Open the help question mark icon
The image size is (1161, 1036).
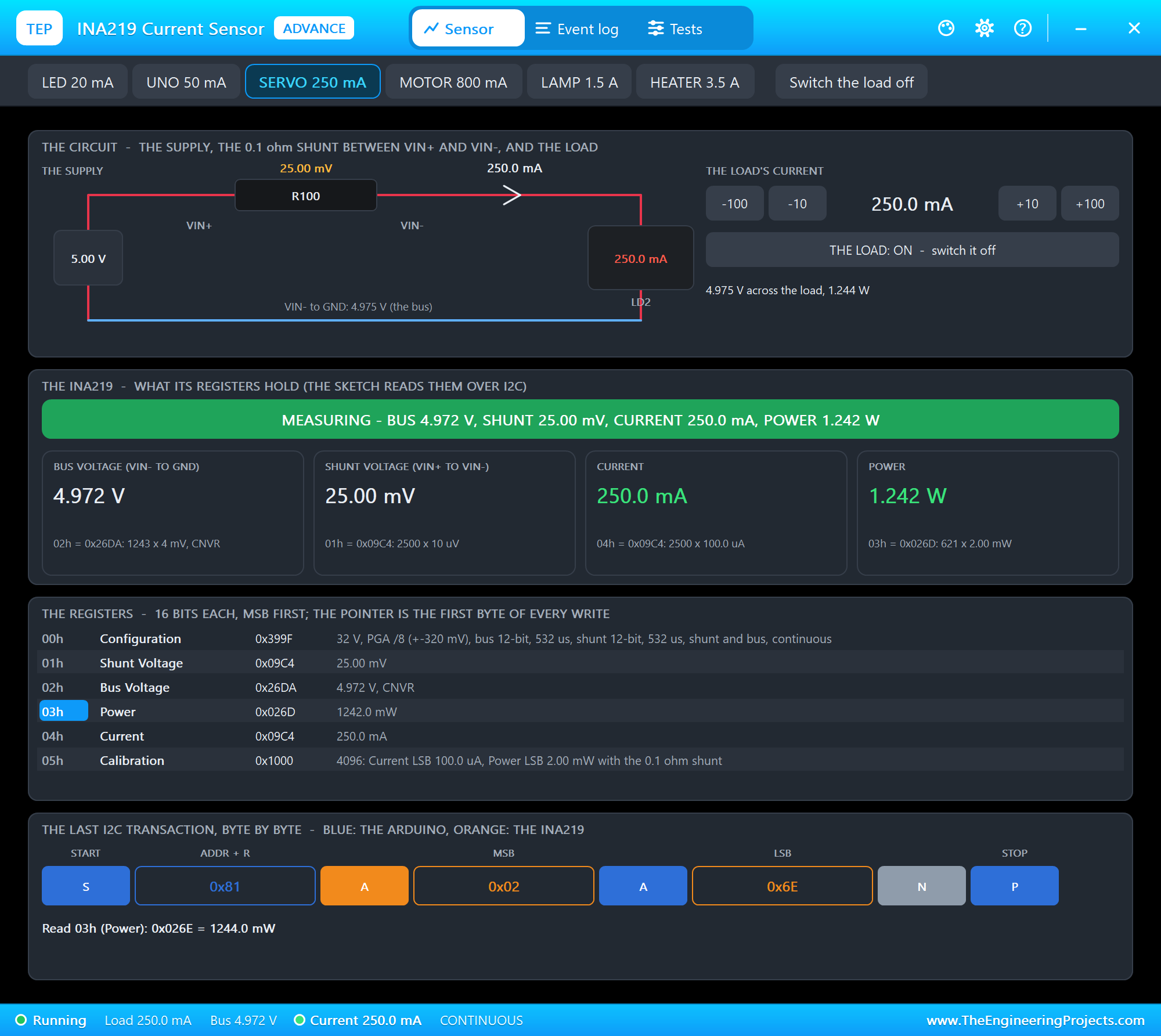[x=1023, y=28]
